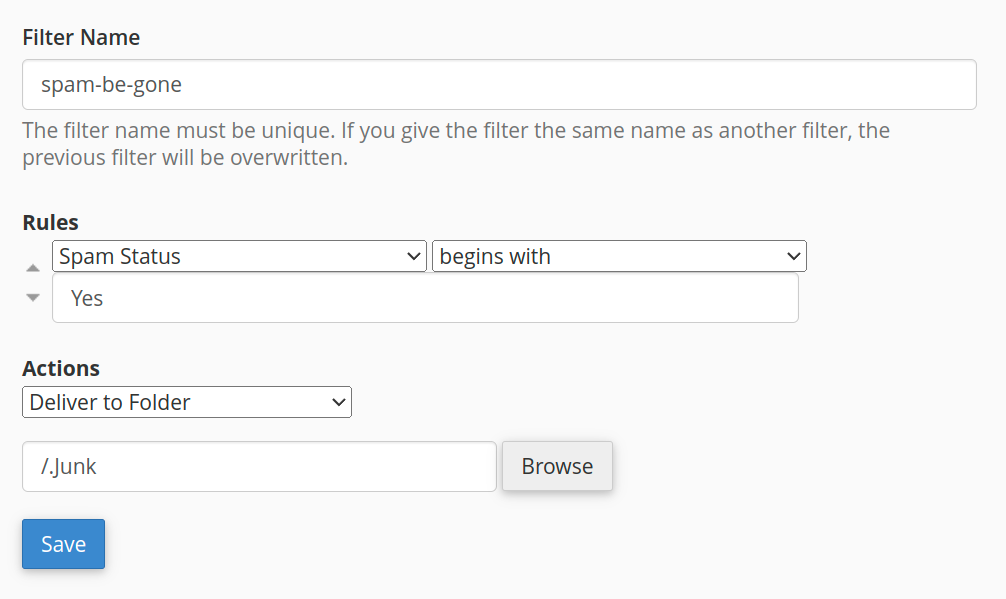Viewport: 1006px width, 599px height.
Task: Click into the rule value field containing Yes
Action: [425, 298]
